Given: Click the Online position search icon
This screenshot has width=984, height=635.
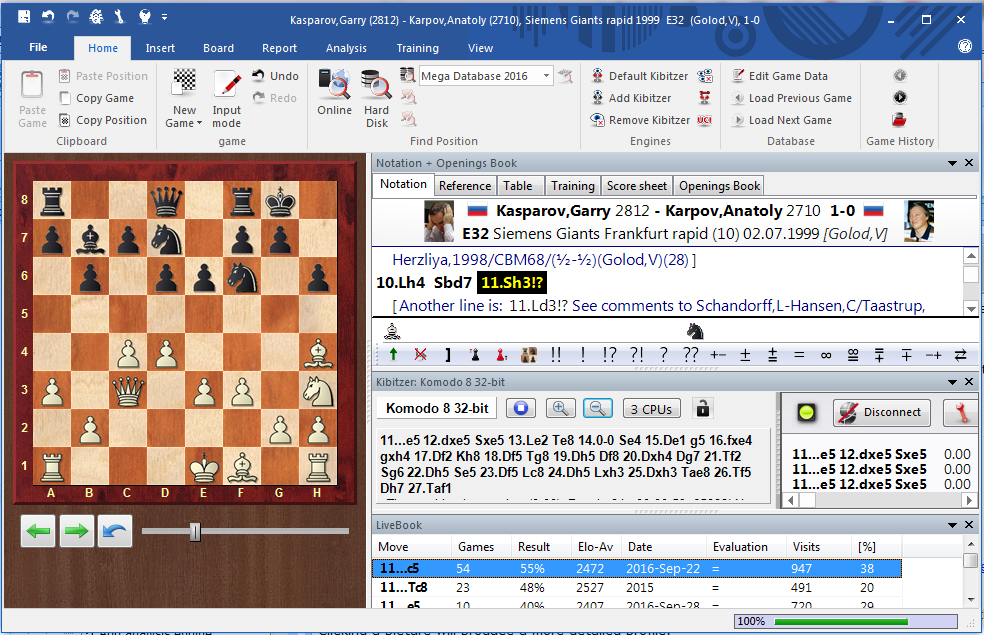Looking at the screenshot, I should (334, 98).
